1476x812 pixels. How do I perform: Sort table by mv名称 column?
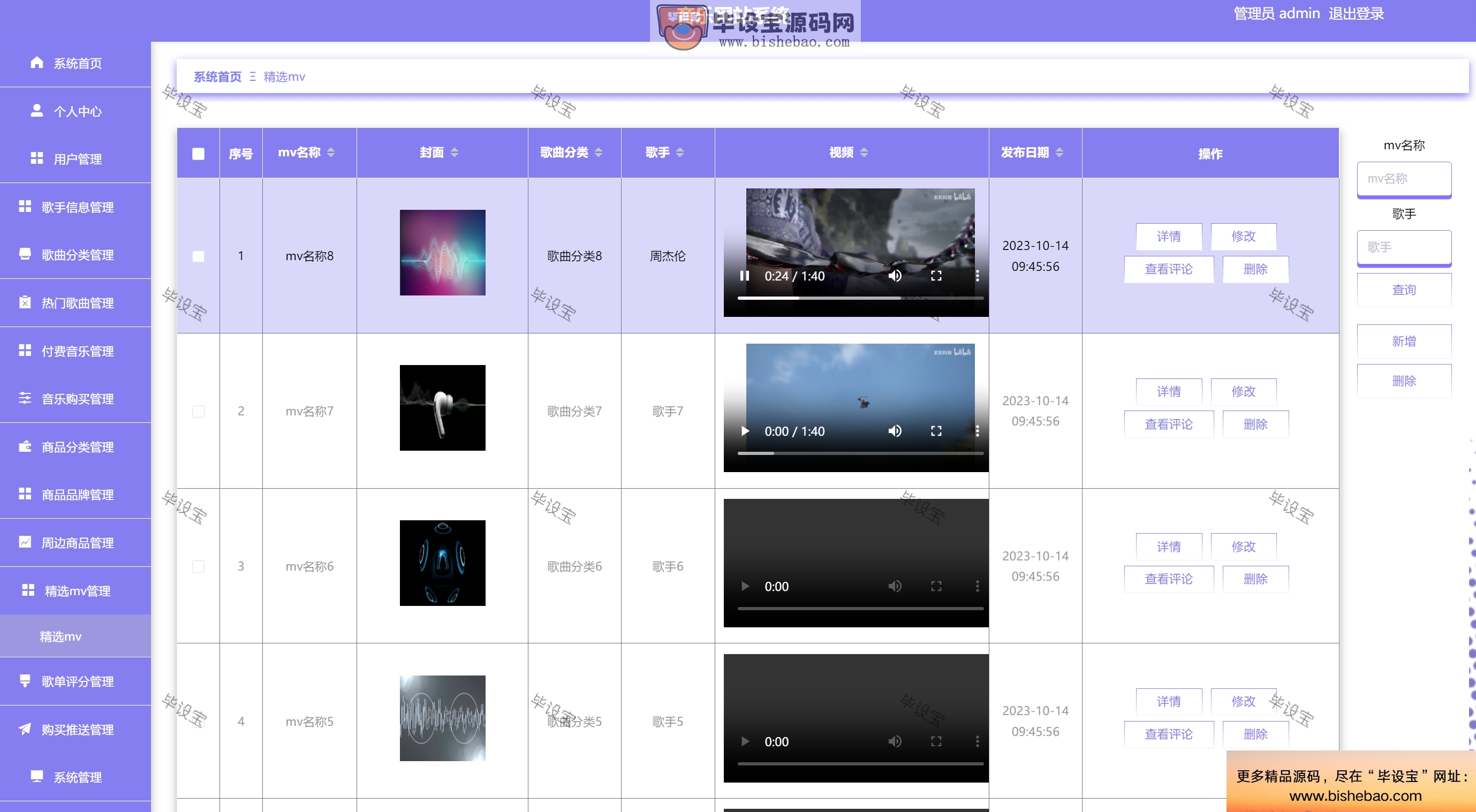pos(331,153)
